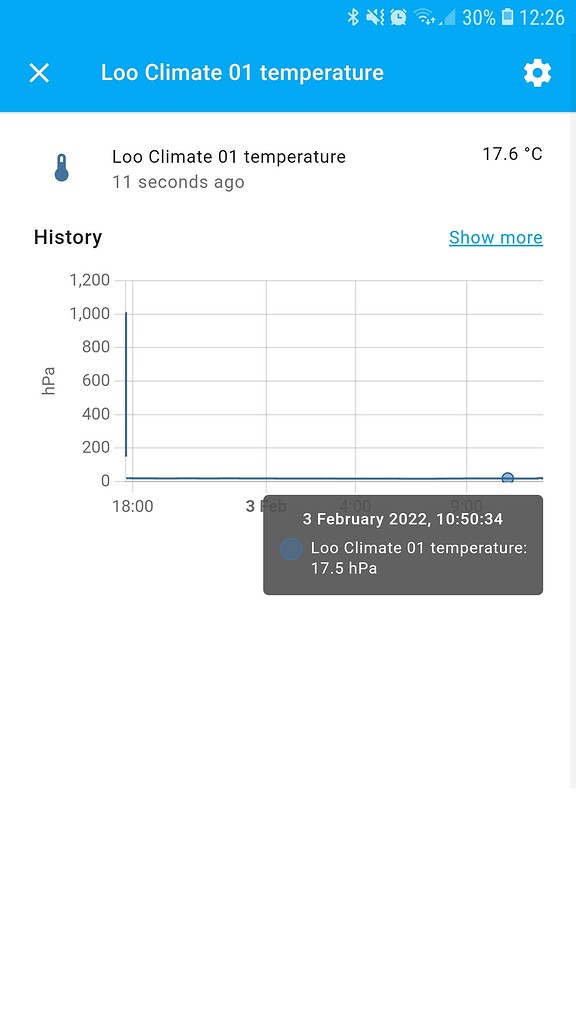The image size is (576, 1024).
Task: Tap the hPa axis label on the chart
Action: (48, 380)
